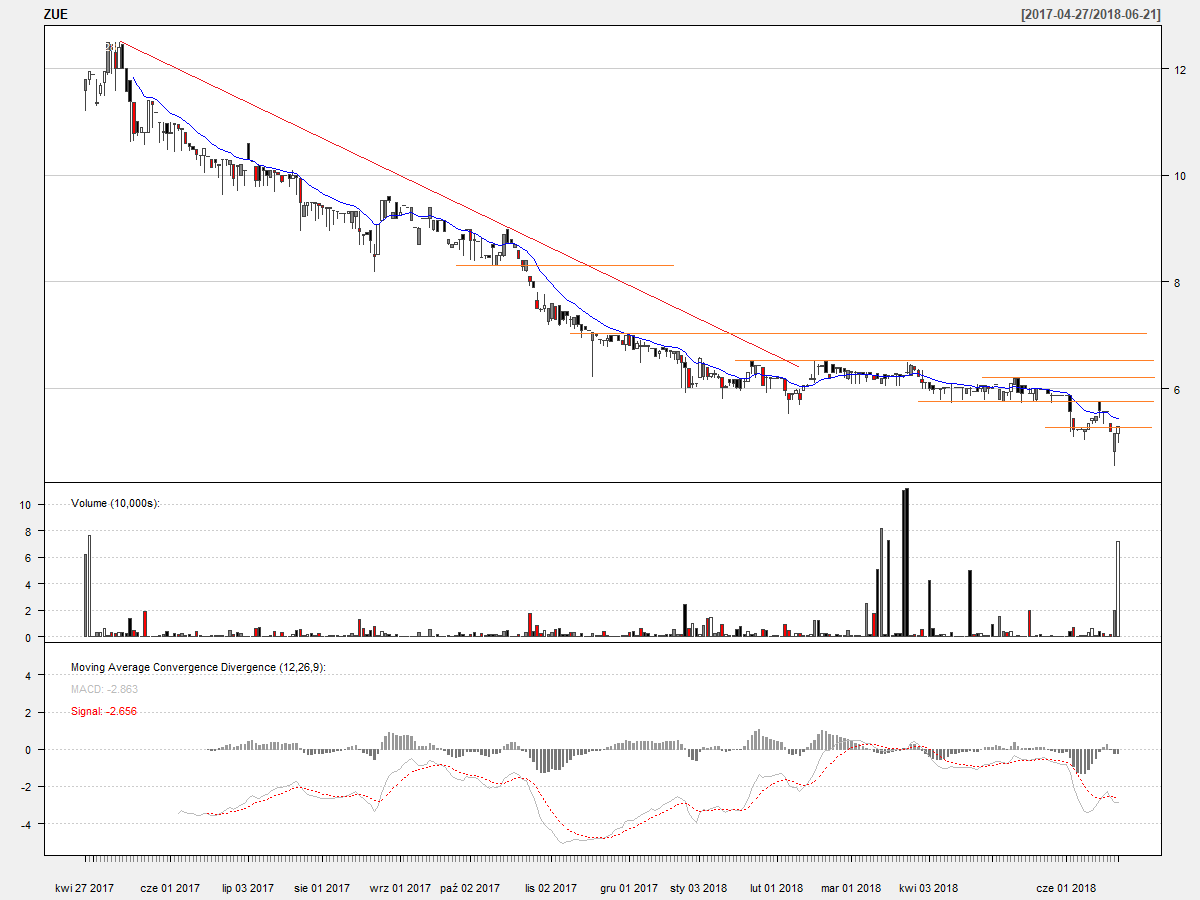Click the last volume bar at chart end

coord(1118,589)
